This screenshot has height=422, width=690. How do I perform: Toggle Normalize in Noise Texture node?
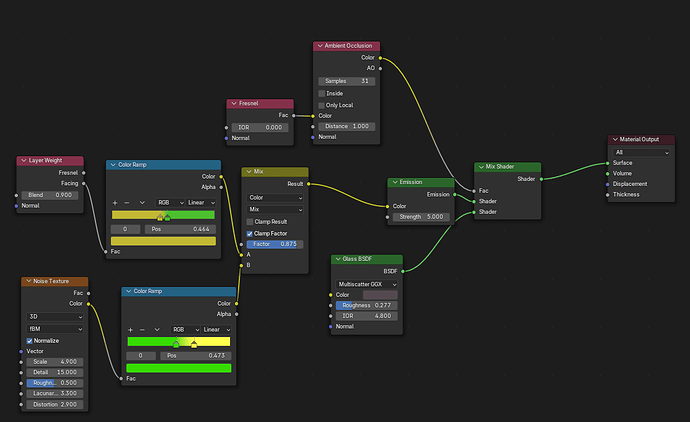point(29,341)
